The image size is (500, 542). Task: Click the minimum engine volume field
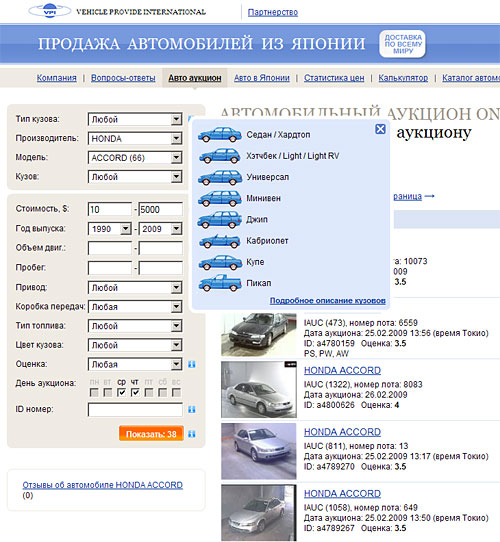(x=110, y=248)
